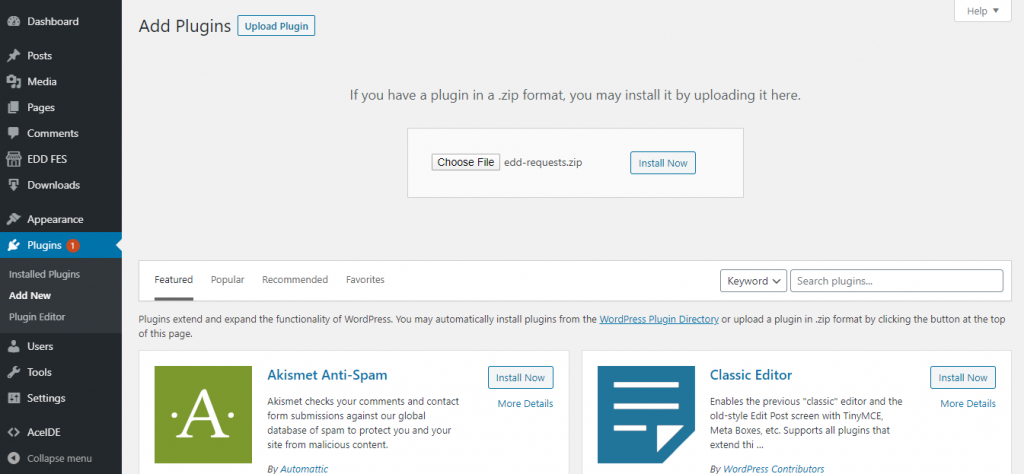Open the WordPress Plugin Directory link
Screen dimensions: 1024x474
(659, 319)
